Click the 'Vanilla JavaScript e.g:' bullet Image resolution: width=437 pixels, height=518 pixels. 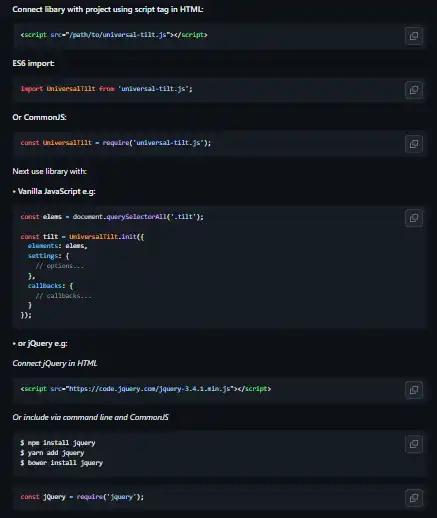(x=54, y=191)
